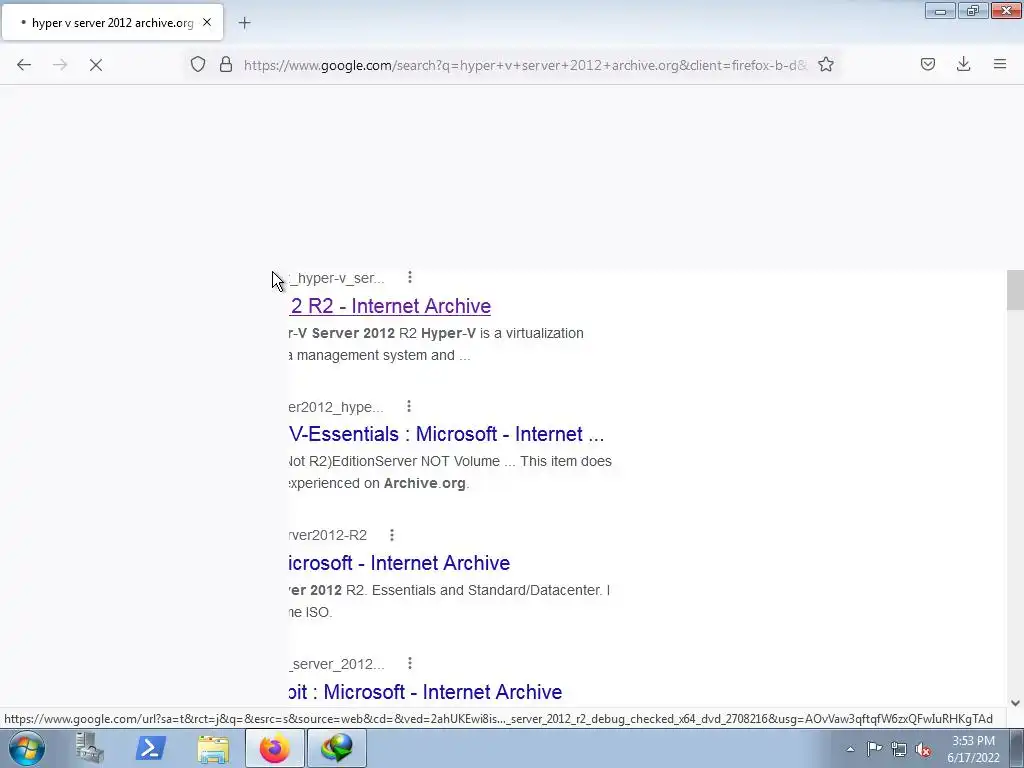Go back to the previous page
This screenshot has height=768, width=1024.
pos(24,65)
